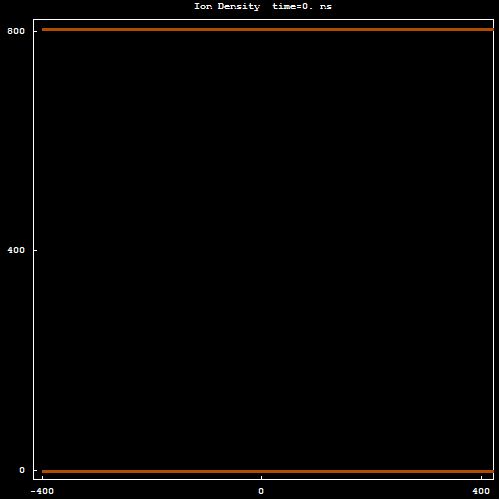Click the -400 label on horizontal axis
Viewport: 500px width, 500px height.
pos(42,491)
